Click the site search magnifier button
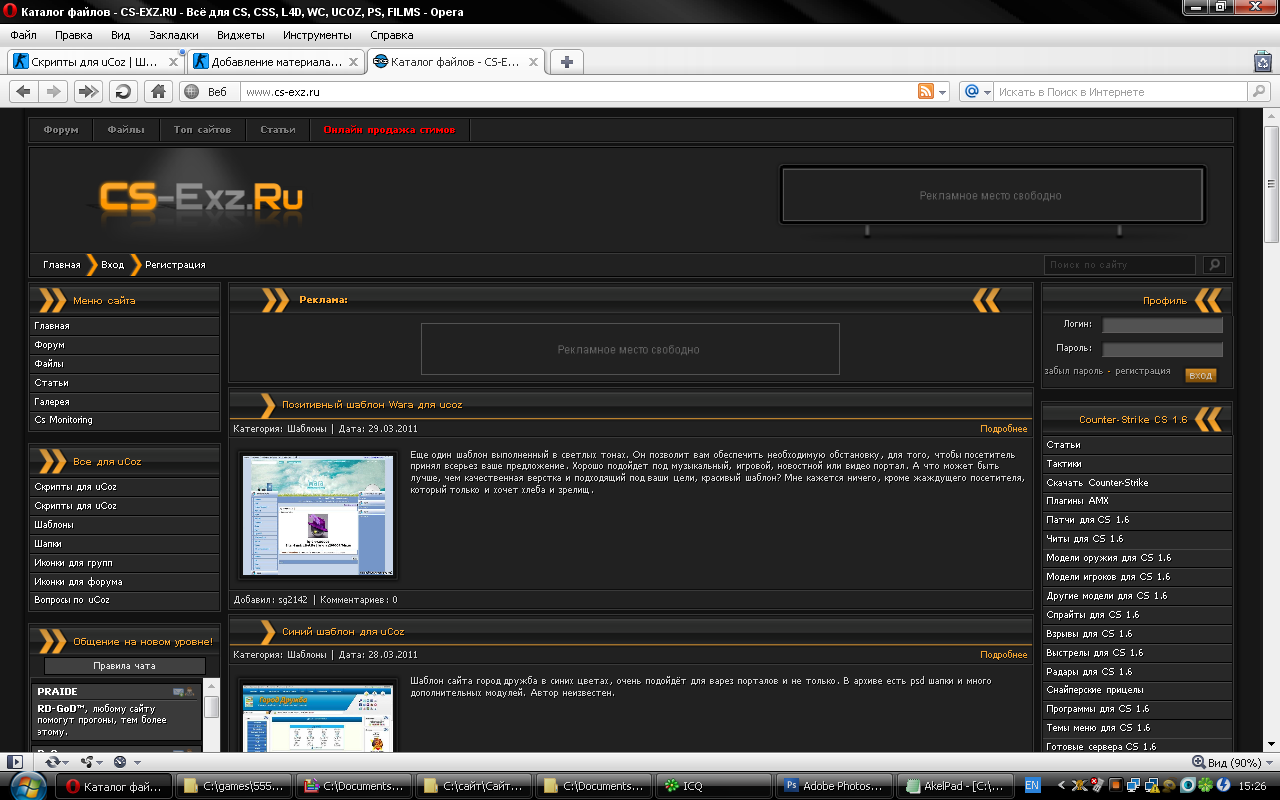This screenshot has height=800, width=1280. tap(1214, 265)
